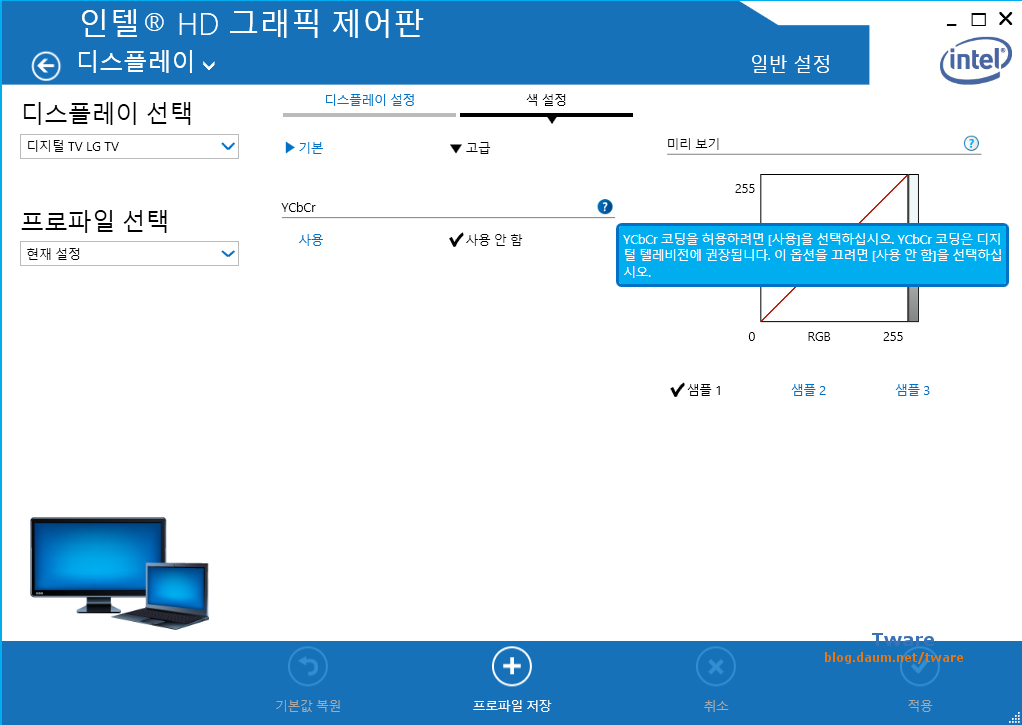Screen dimensions: 1022x725
Task: Open the 미리 보기 help icon
Action: point(971,143)
